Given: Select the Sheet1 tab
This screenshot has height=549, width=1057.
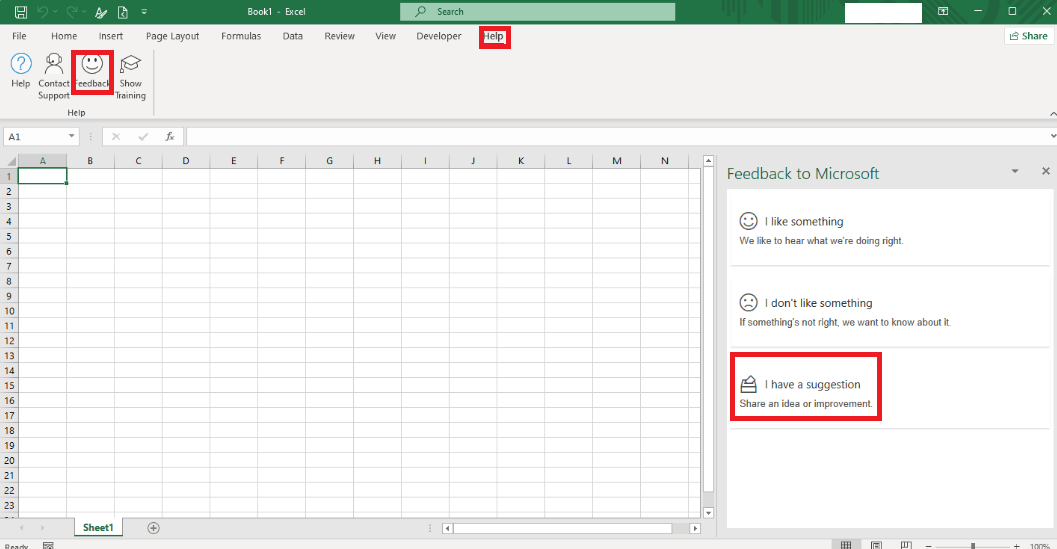Looking at the screenshot, I should pos(98,527).
